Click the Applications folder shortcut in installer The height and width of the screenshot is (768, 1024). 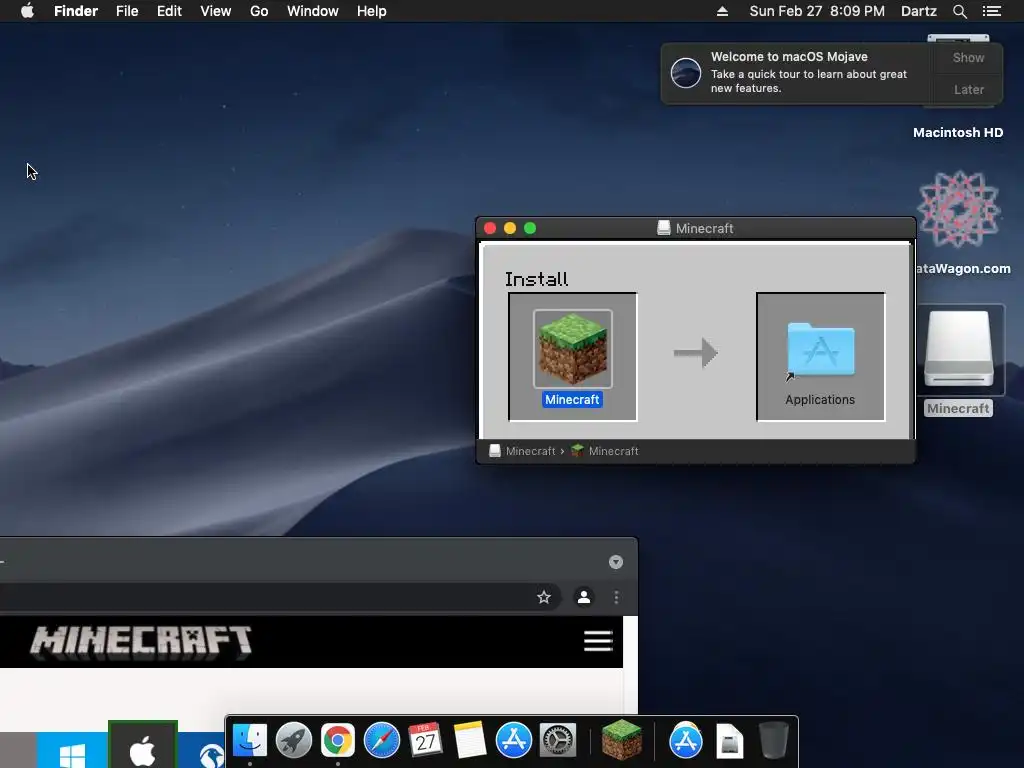point(820,350)
